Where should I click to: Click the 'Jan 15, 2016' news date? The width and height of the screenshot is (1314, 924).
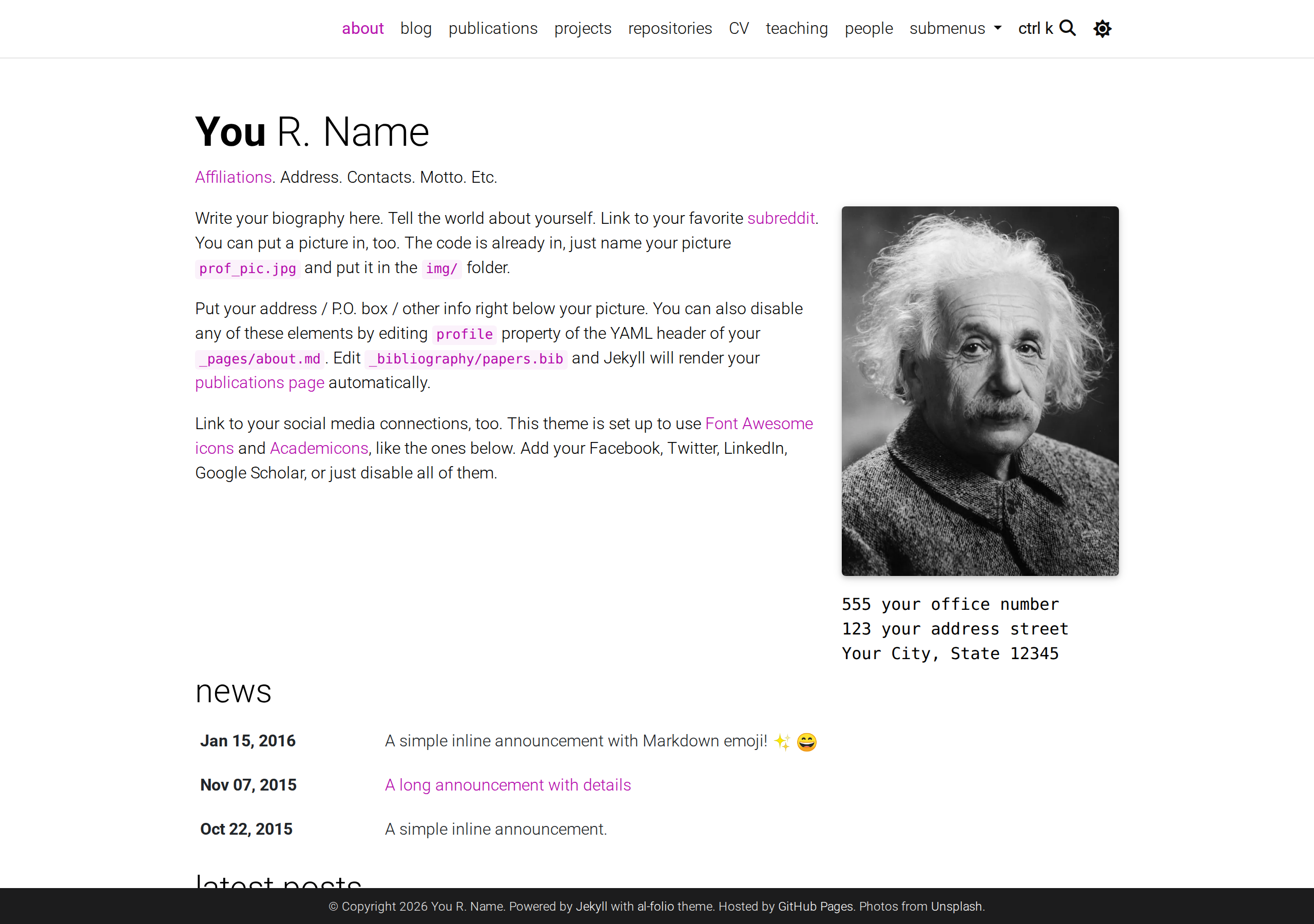[x=248, y=741]
